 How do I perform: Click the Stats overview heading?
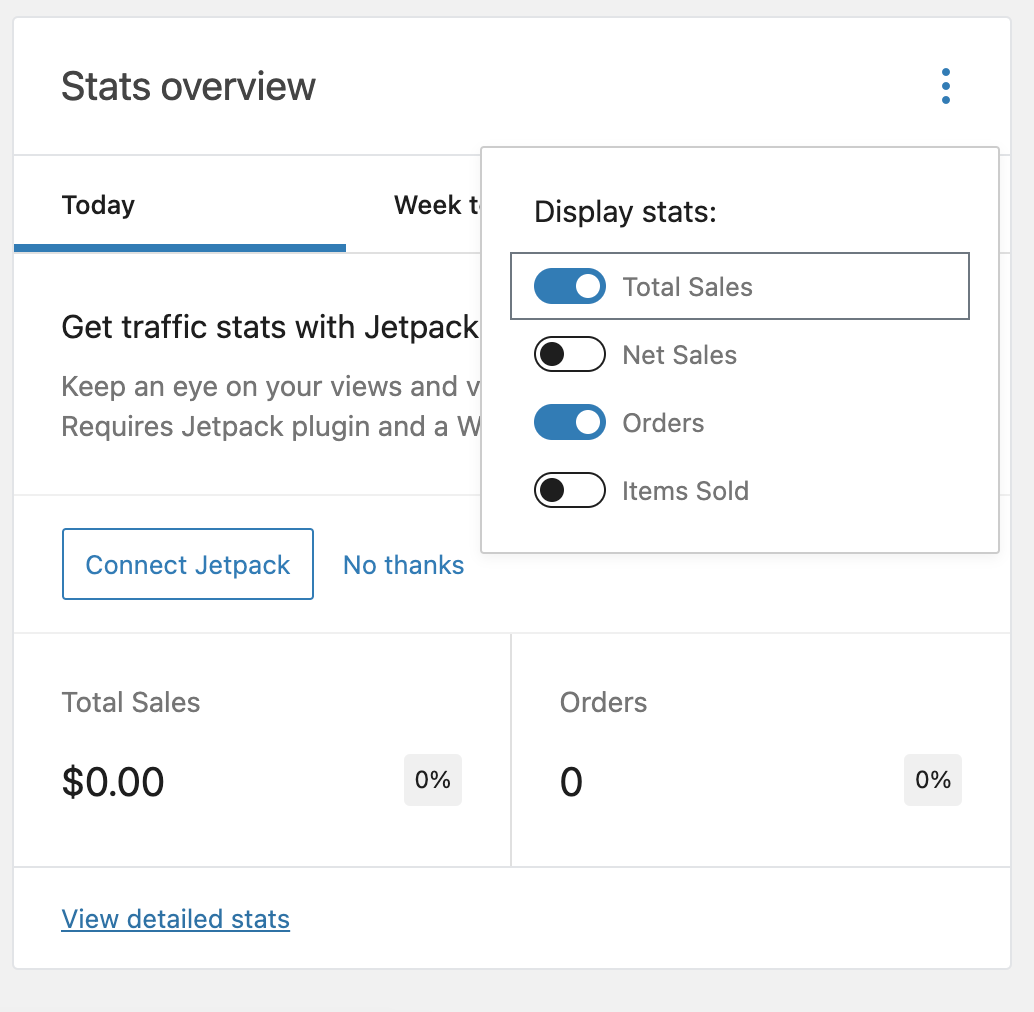pos(188,87)
